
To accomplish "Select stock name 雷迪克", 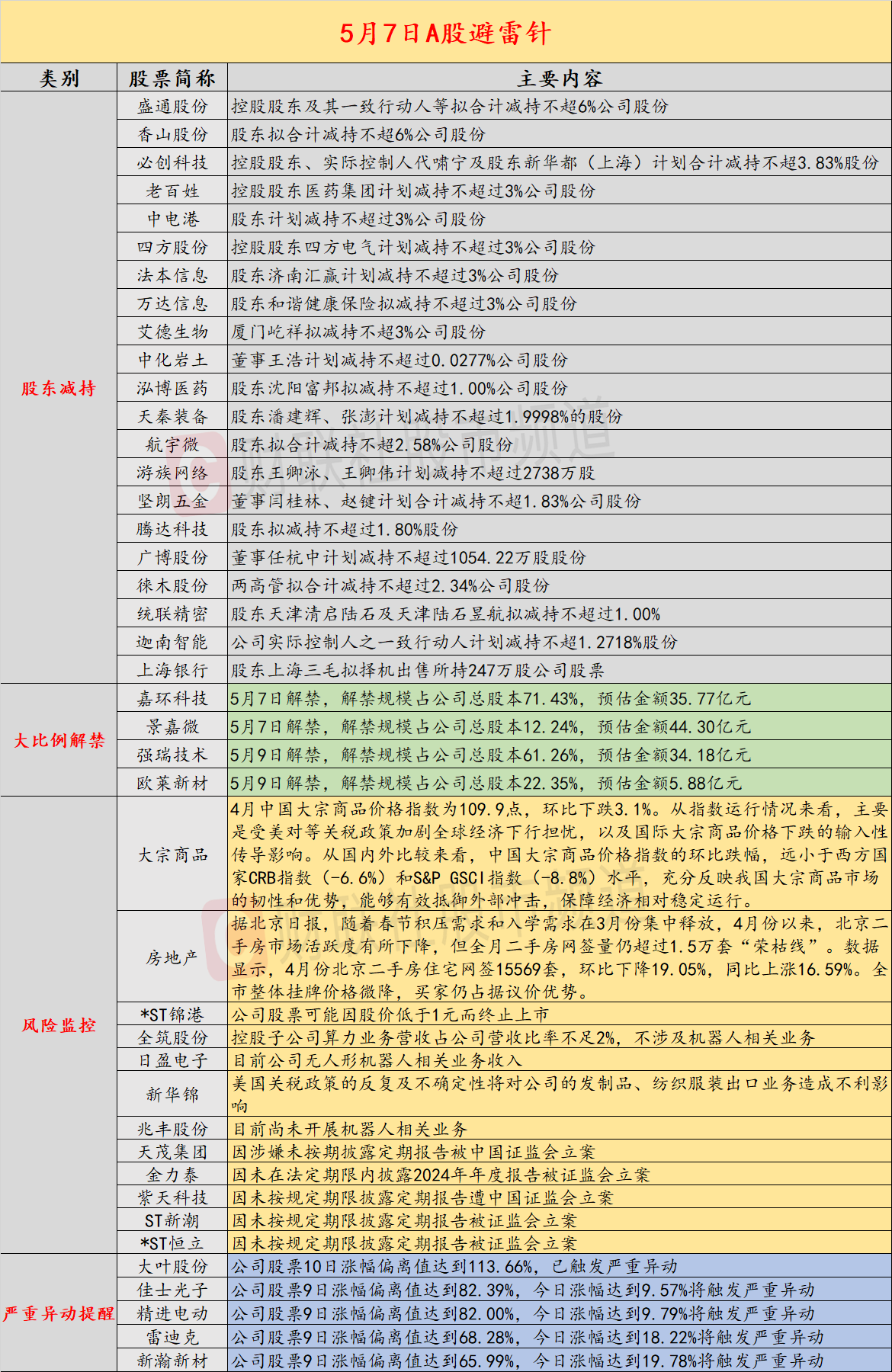I will pos(172,1338).
